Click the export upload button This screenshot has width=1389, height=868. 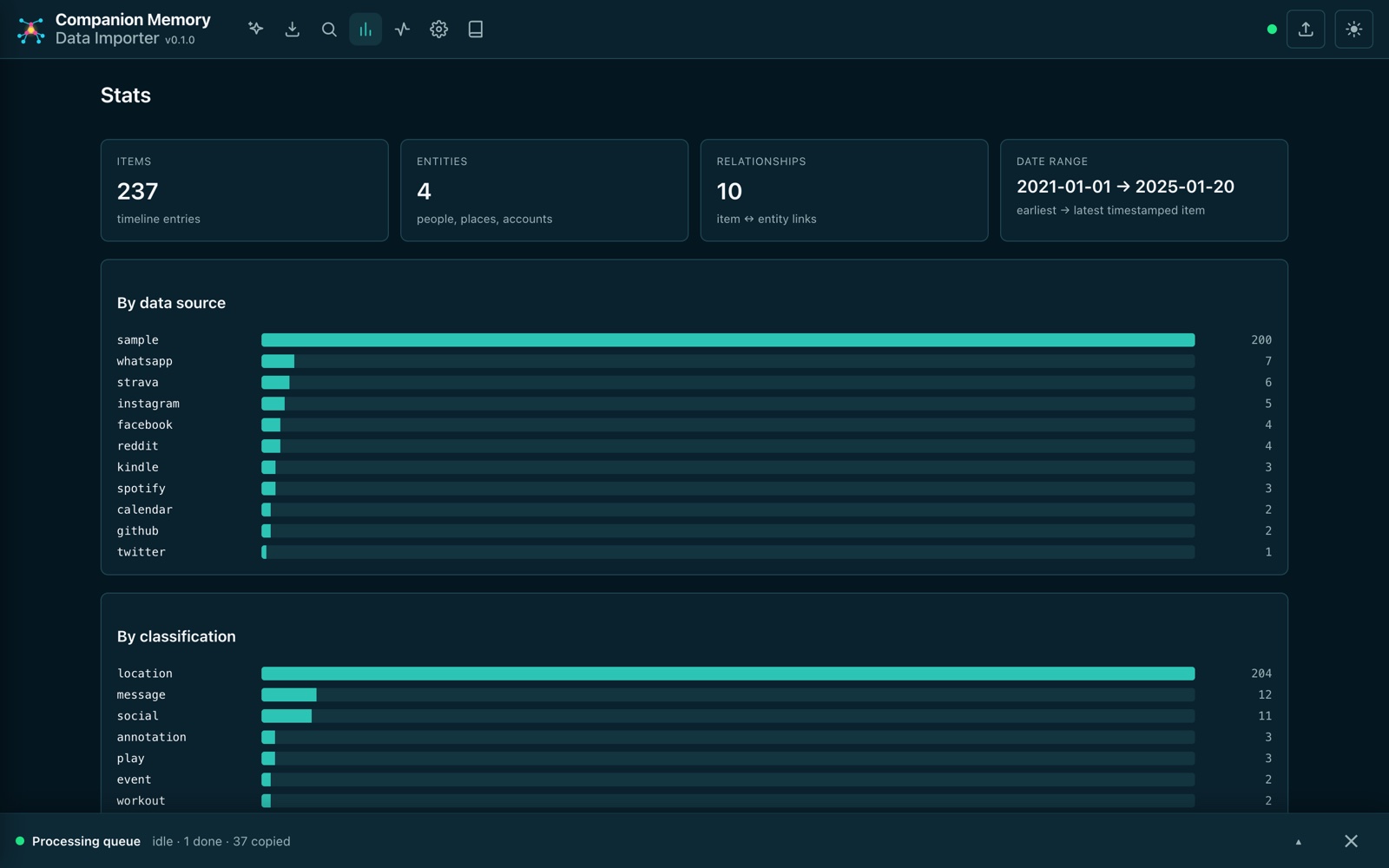(1306, 30)
